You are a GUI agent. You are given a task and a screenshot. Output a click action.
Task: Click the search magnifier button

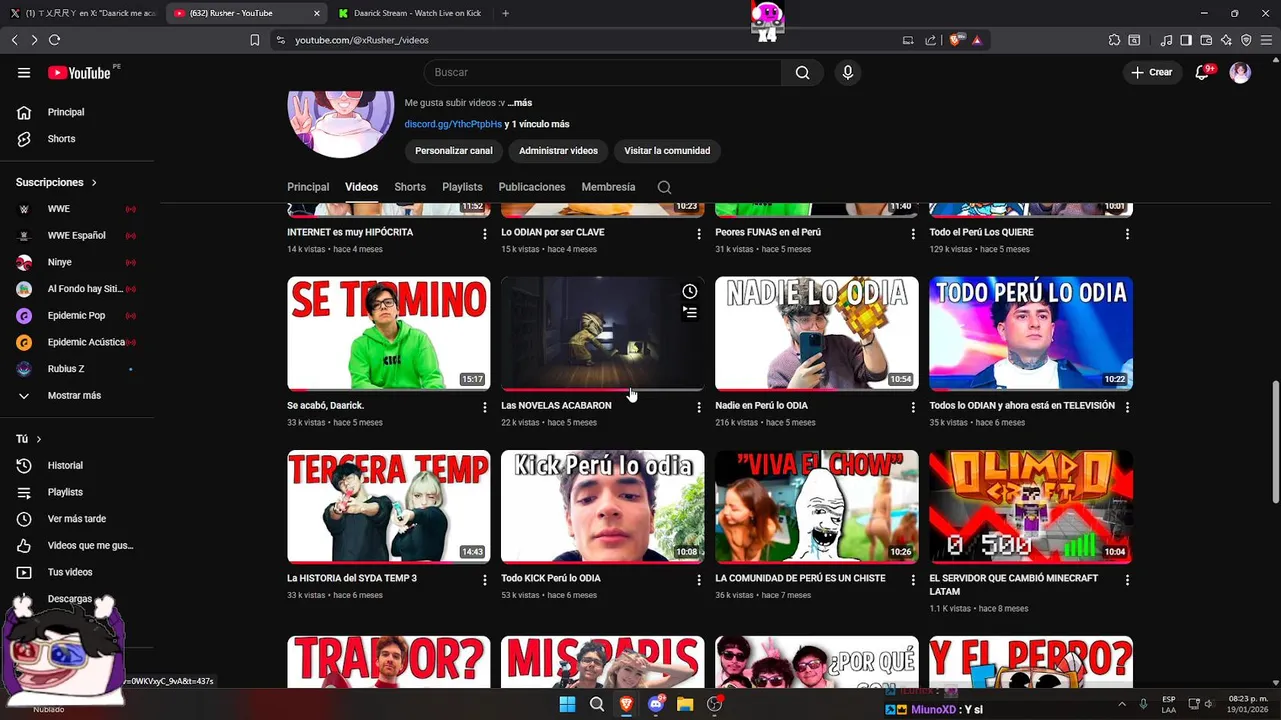tap(802, 72)
